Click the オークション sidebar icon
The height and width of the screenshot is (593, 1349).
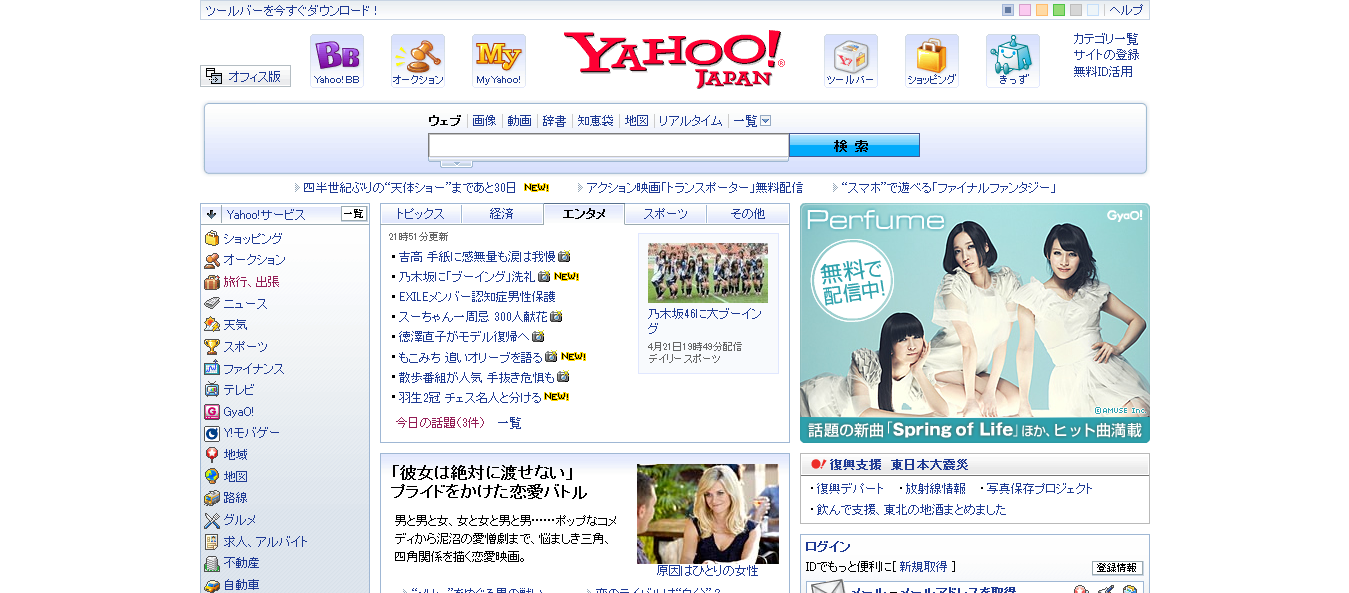pyautogui.click(x=212, y=260)
